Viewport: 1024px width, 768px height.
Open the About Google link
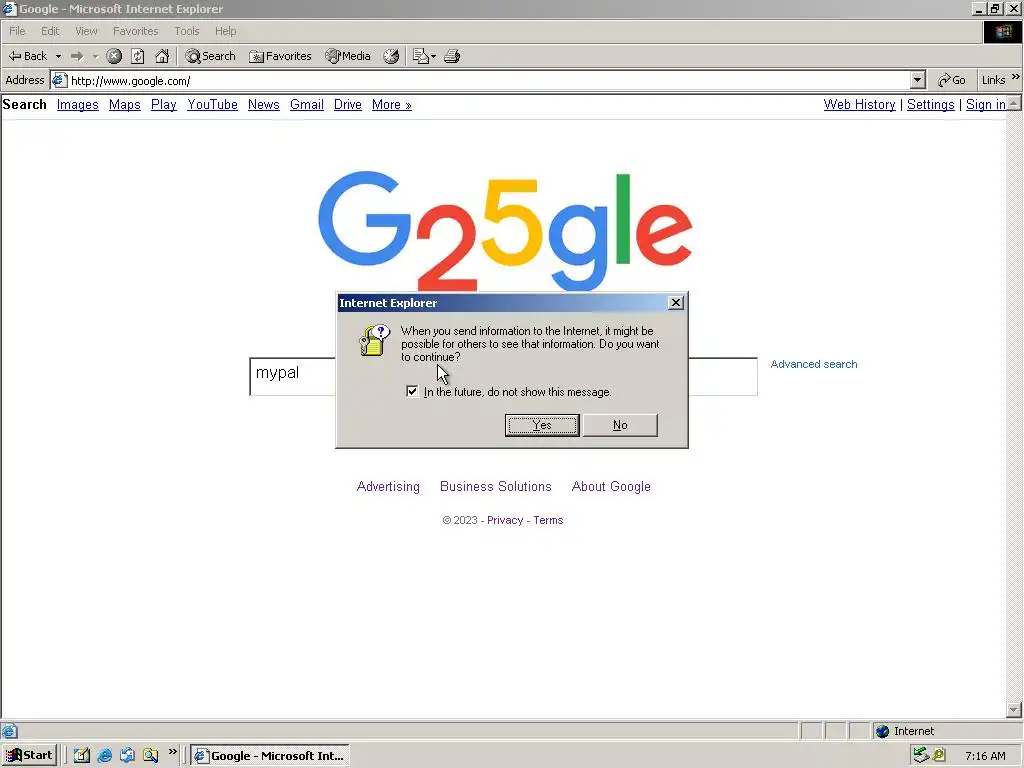pos(611,487)
